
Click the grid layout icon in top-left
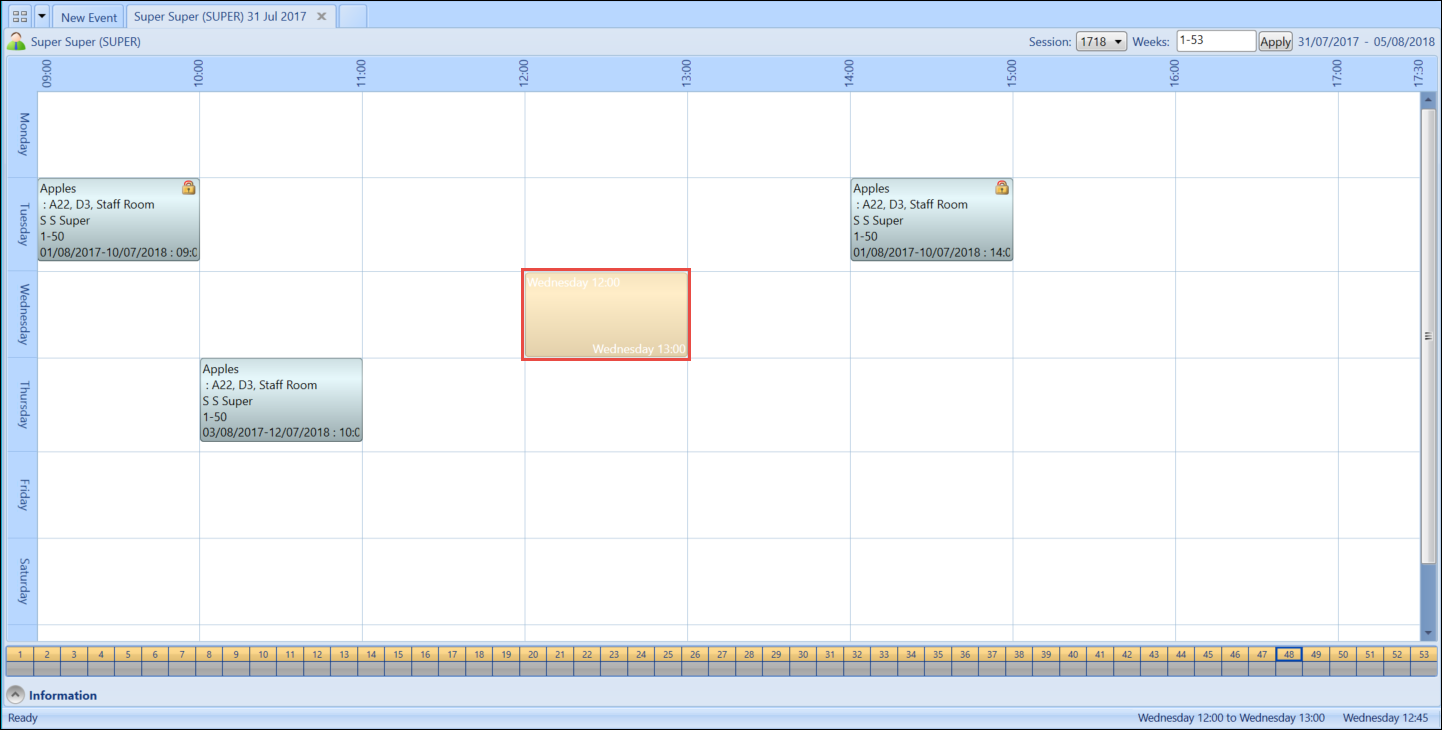click(x=19, y=17)
